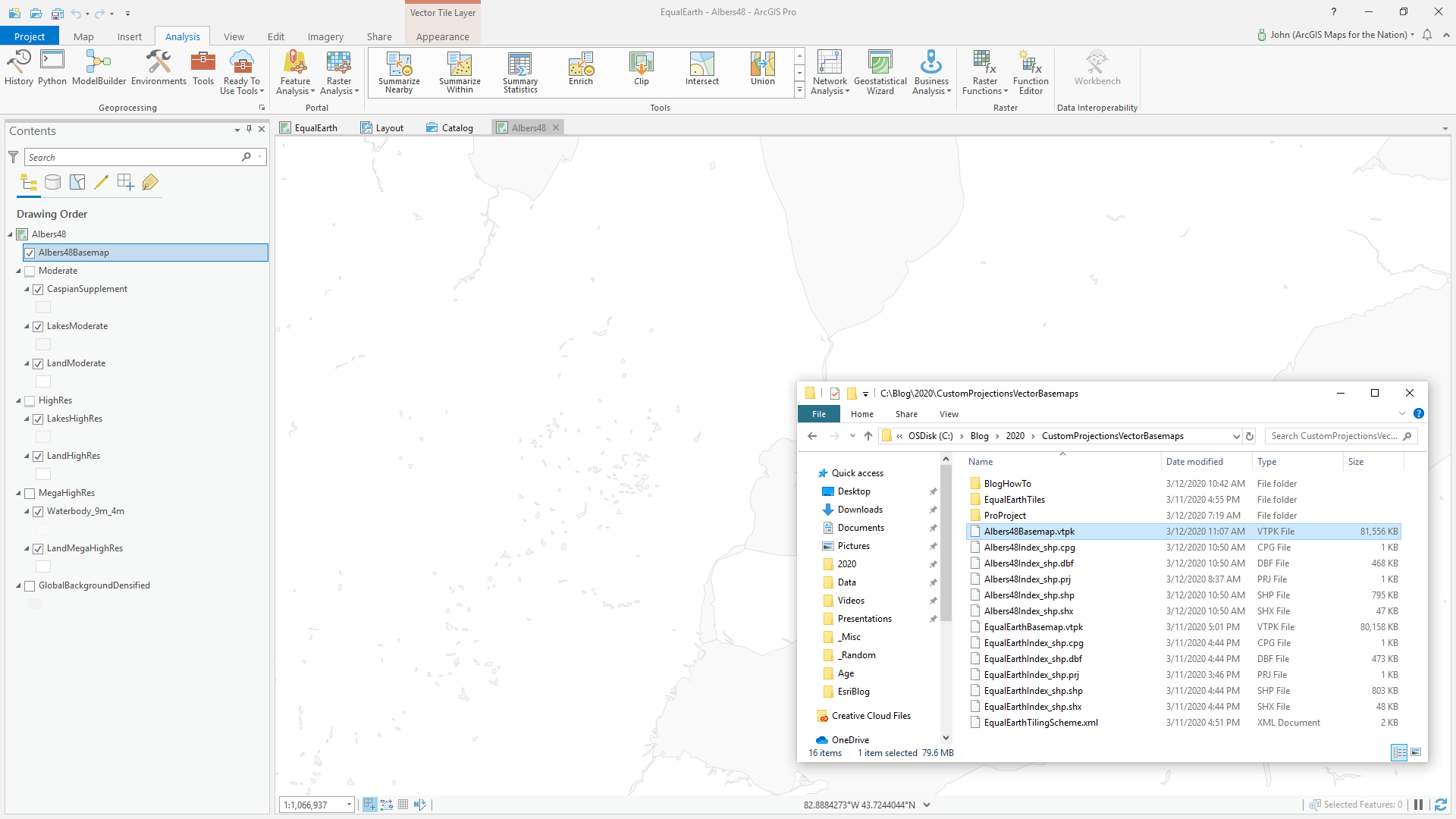The width and height of the screenshot is (1456, 819).
Task: Open the Project backstage button
Action: (30, 36)
